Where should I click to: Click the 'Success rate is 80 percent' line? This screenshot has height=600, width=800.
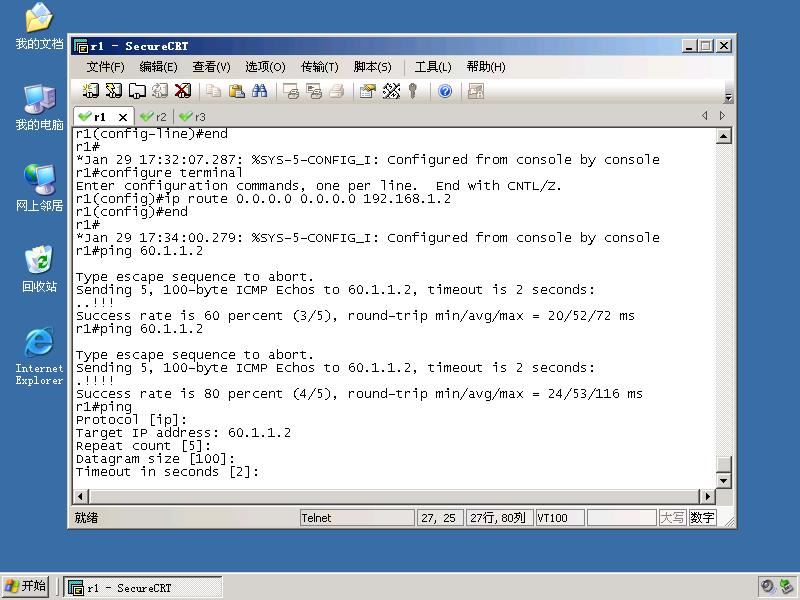click(359, 394)
